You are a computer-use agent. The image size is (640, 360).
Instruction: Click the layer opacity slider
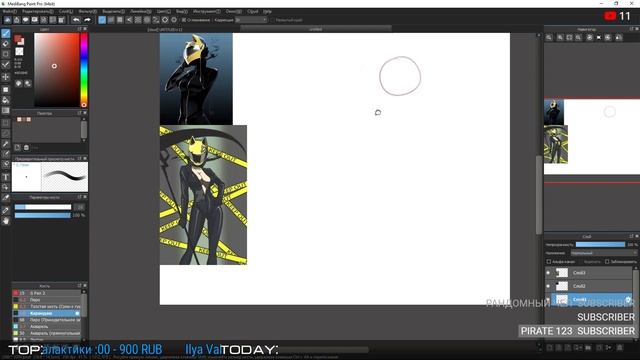600,244
